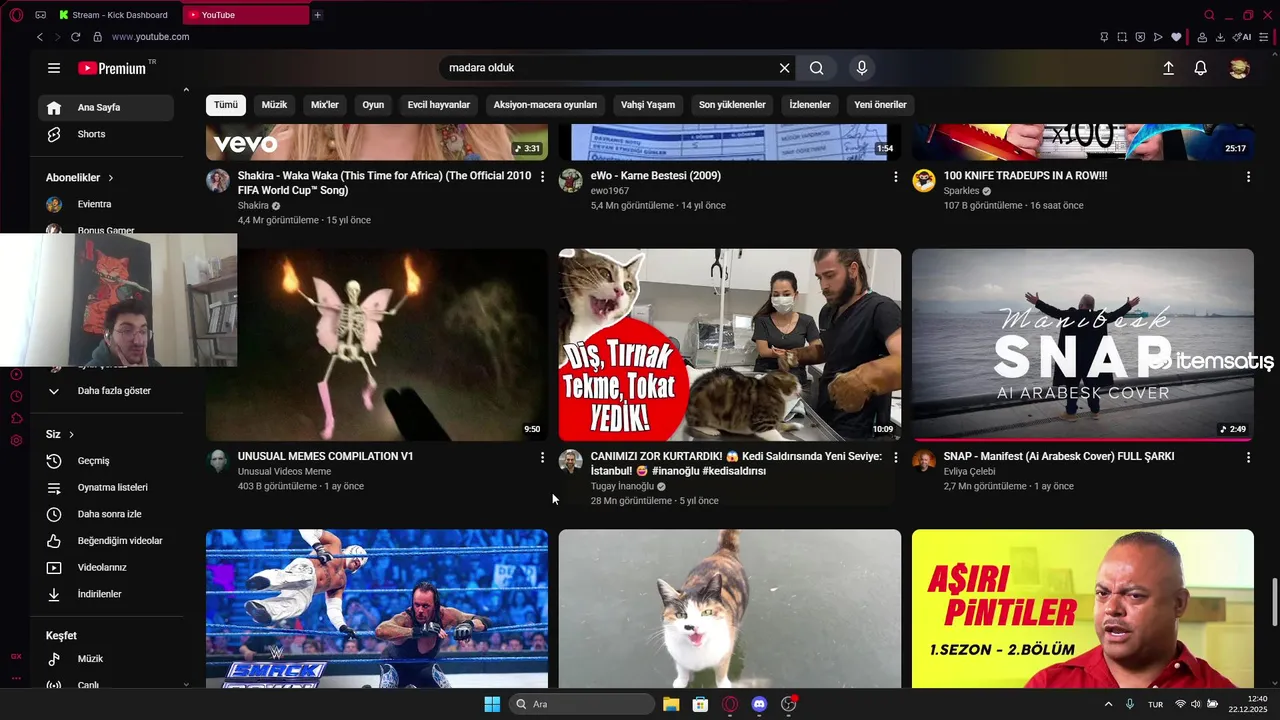Screen dimensions: 1280x720
Task: Open options menu for UNUSUAL MEMES COMPILATION V1
Action: click(543, 458)
